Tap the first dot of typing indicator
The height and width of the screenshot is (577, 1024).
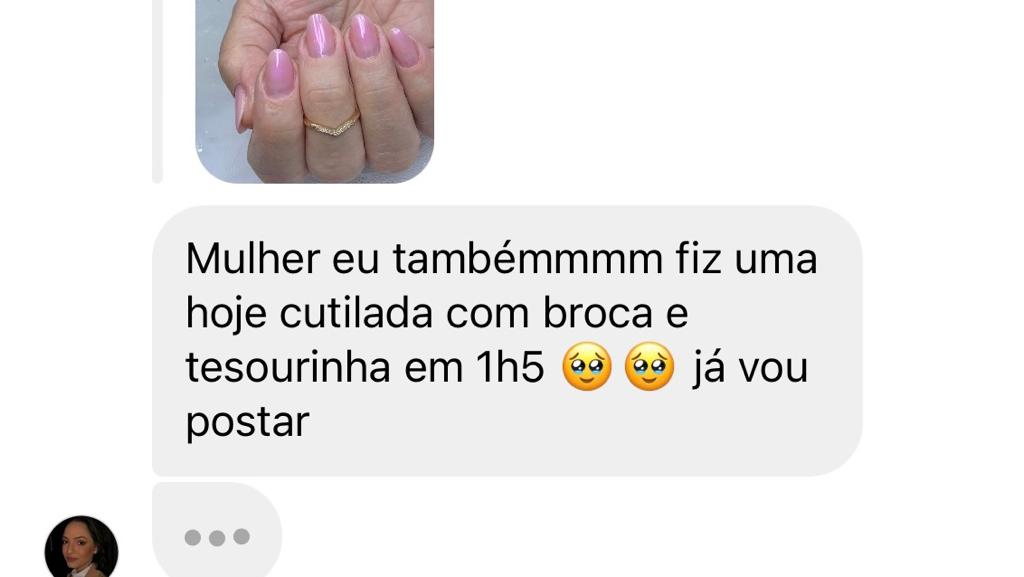[193, 537]
